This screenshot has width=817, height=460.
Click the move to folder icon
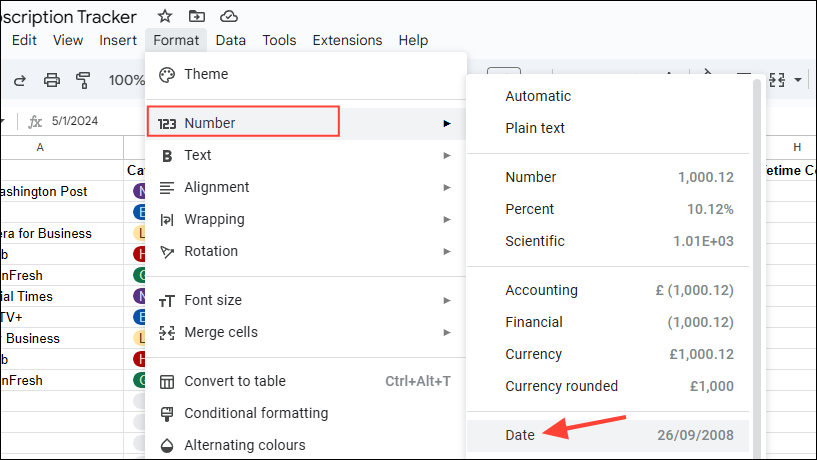[x=196, y=17]
